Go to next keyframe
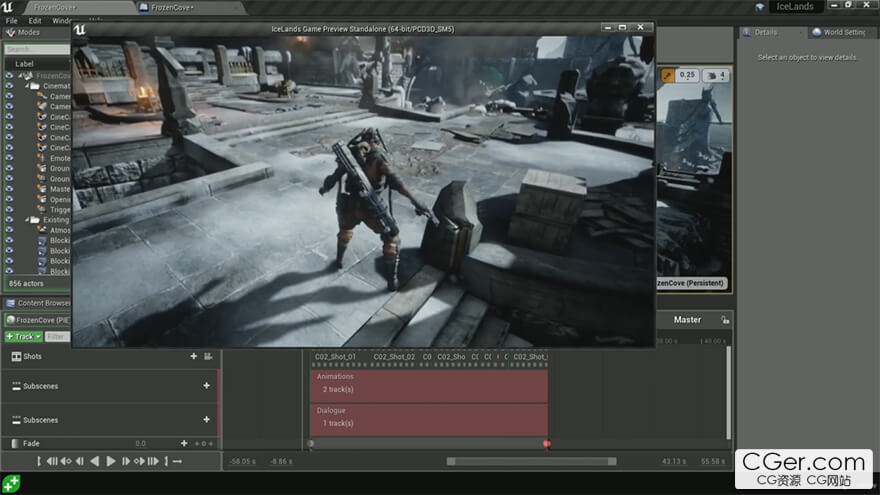 (139, 461)
